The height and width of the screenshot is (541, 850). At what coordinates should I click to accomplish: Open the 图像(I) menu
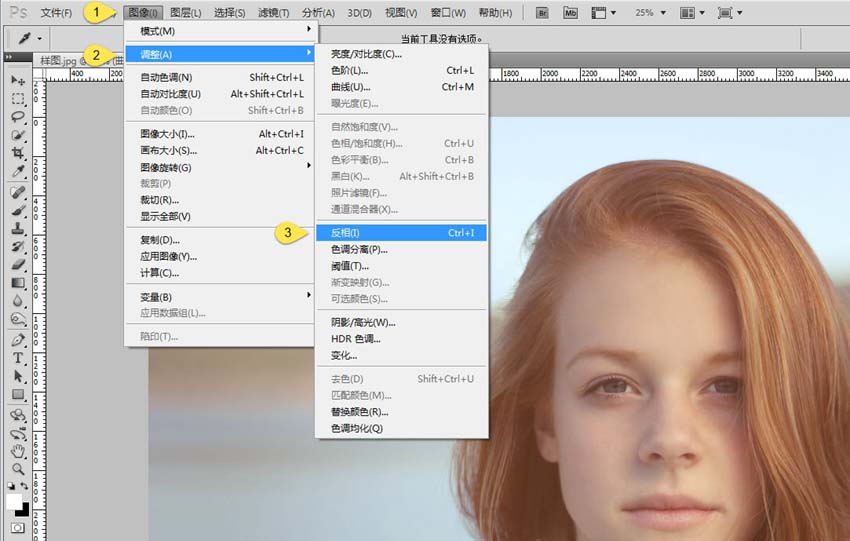pos(143,12)
